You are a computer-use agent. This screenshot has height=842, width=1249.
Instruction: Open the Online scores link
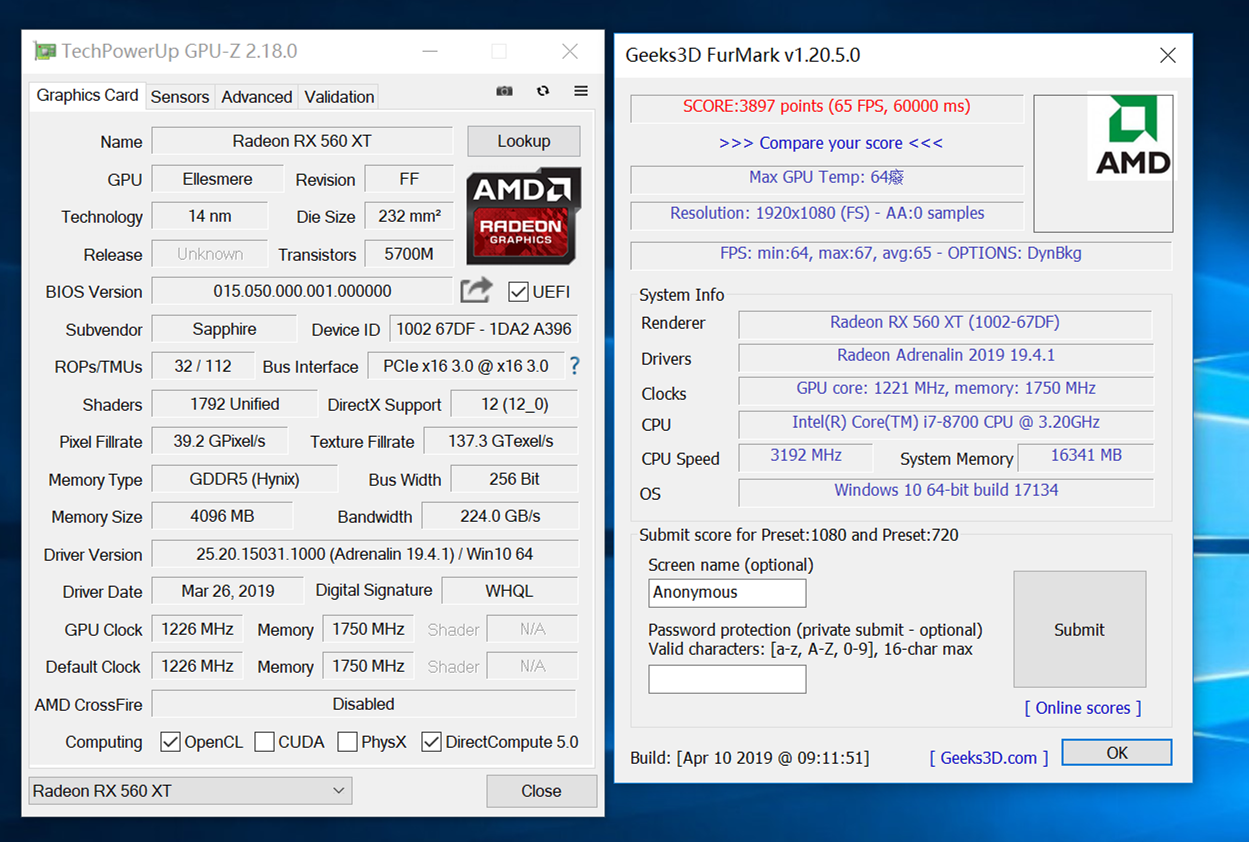[x=1082, y=708]
